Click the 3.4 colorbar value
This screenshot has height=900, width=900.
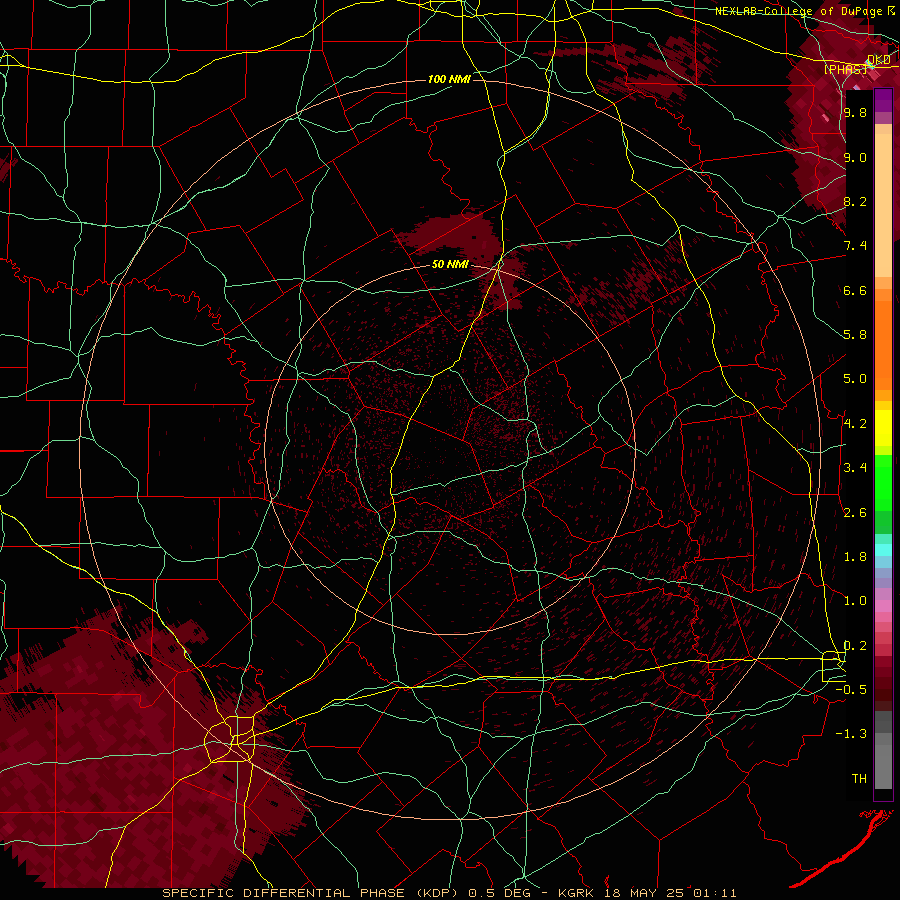855,468
